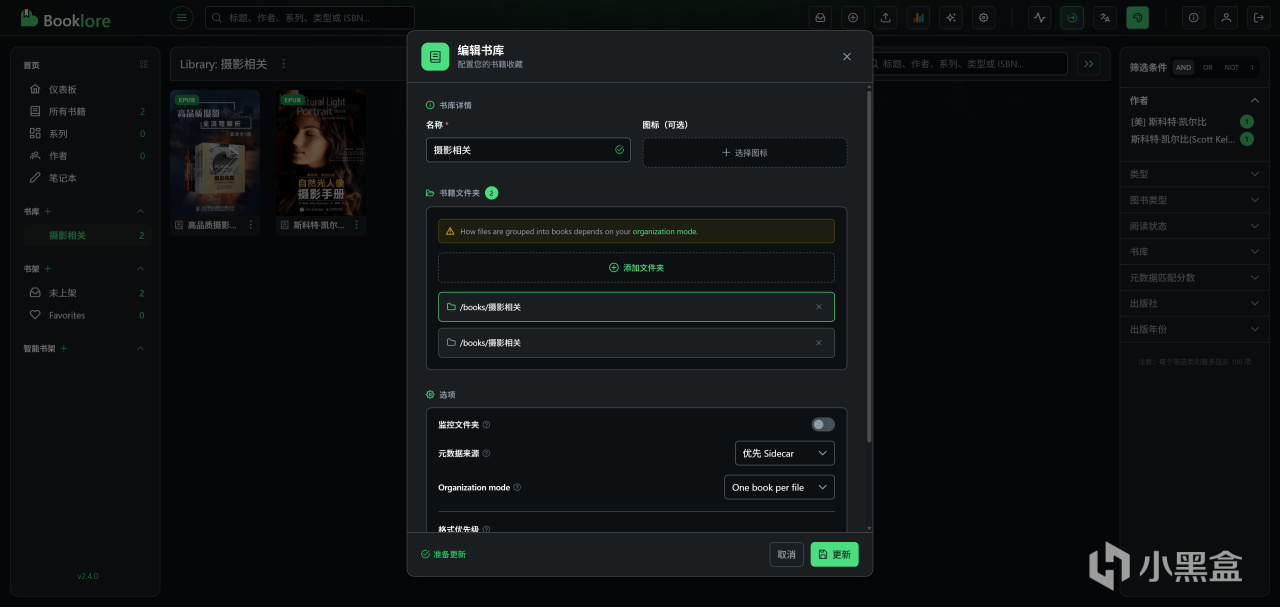1280x607 pixels.
Task: Click the user profile icon
Action: [1227, 17]
